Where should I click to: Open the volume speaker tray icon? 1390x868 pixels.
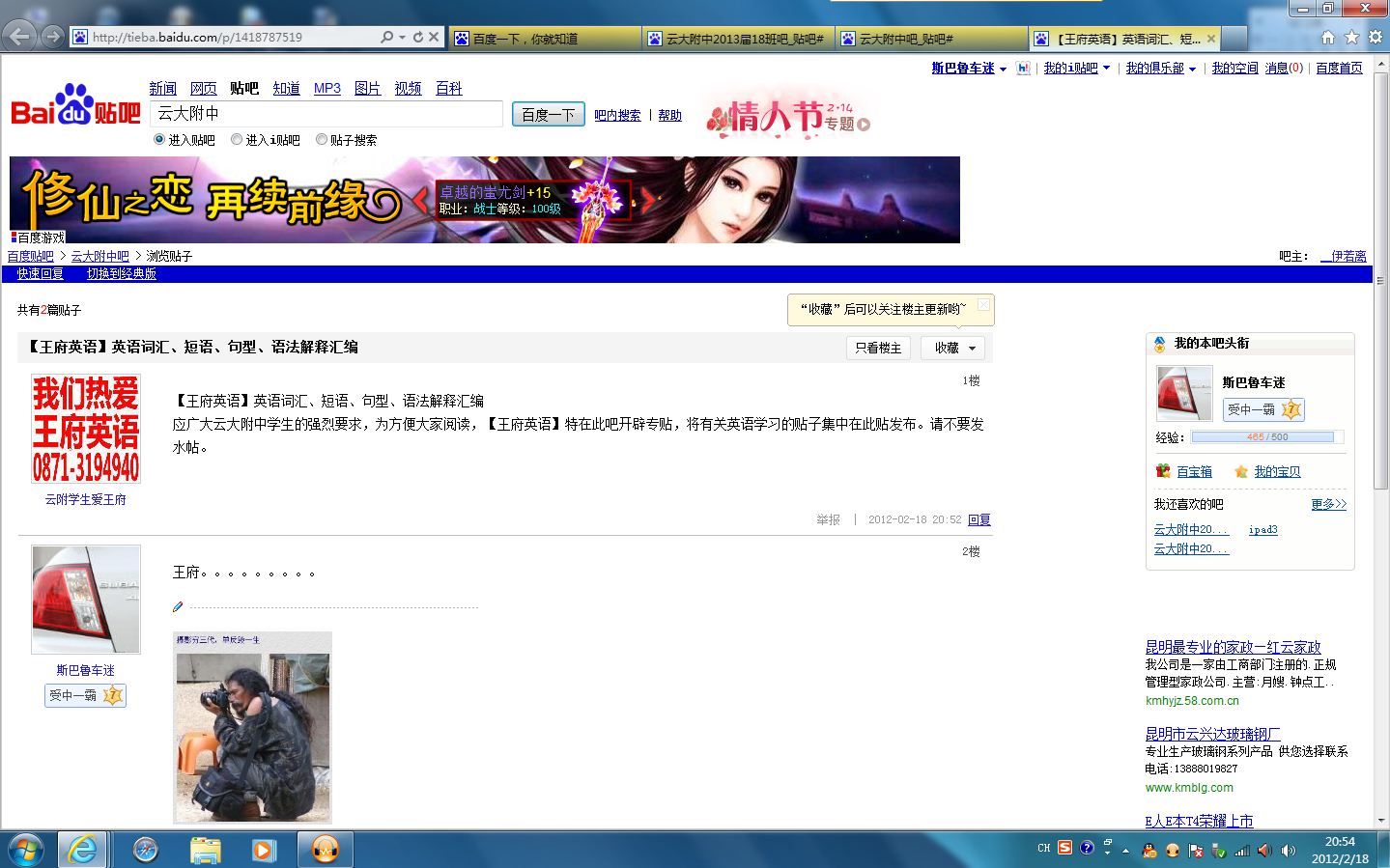[x=1288, y=851]
